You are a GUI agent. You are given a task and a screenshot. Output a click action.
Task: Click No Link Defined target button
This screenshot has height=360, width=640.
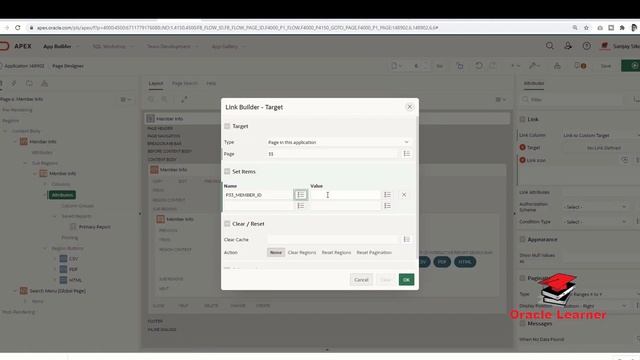604,148
